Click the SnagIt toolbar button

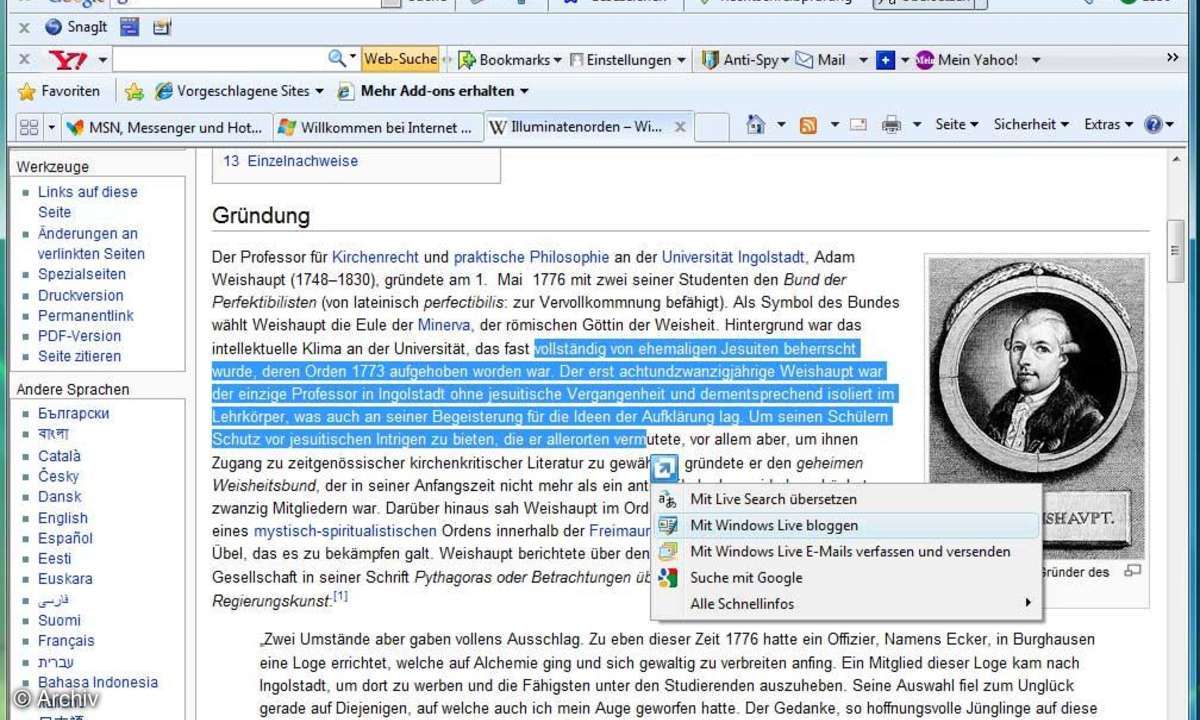[x=76, y=27]
